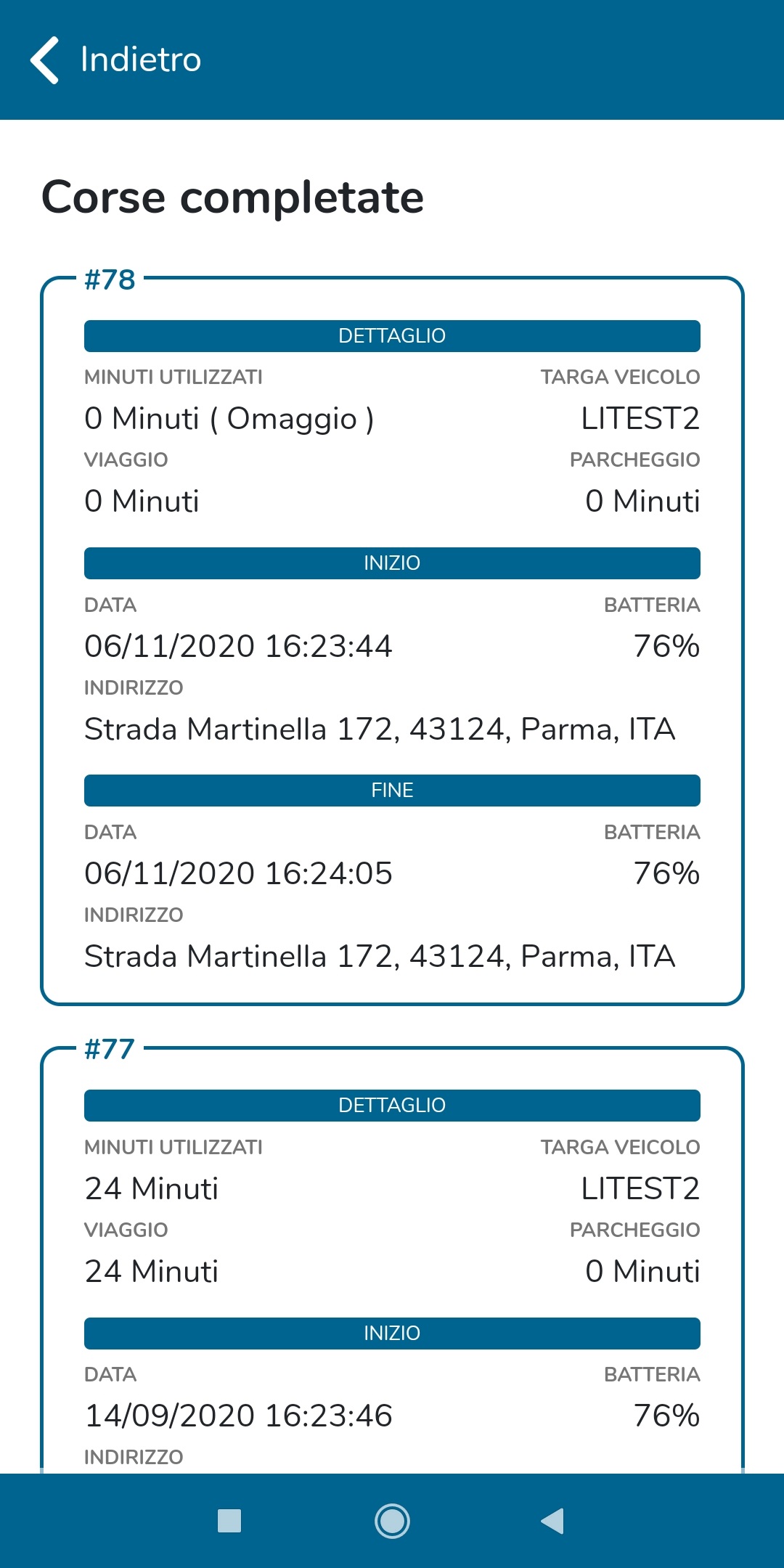The width and height of the screenshot is (784, 1568).
Task: Tap the FINE bar of ride #78
Action: point(392,791)
